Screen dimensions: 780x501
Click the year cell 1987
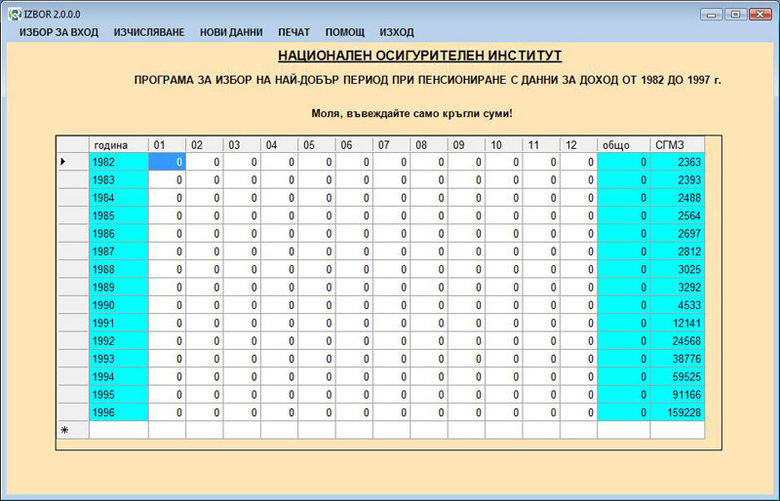click(x=119, y=251)
